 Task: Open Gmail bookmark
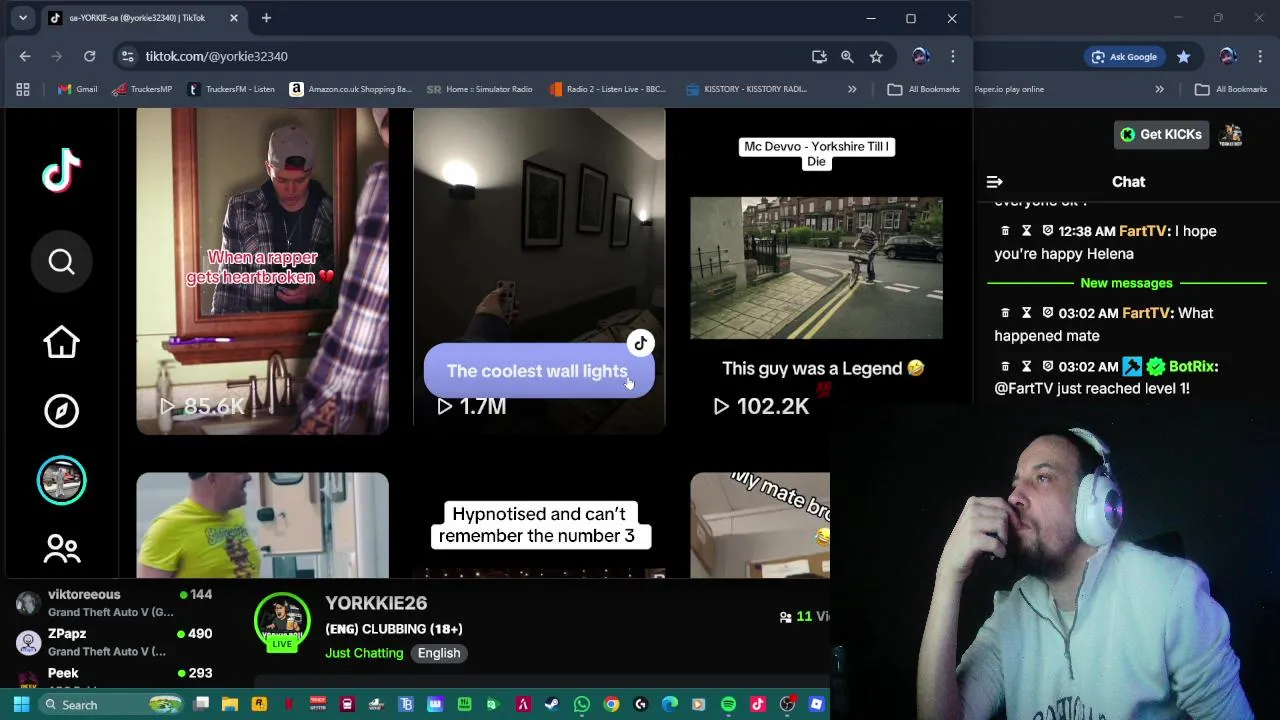pyautogui.click(x=77, y=89)
